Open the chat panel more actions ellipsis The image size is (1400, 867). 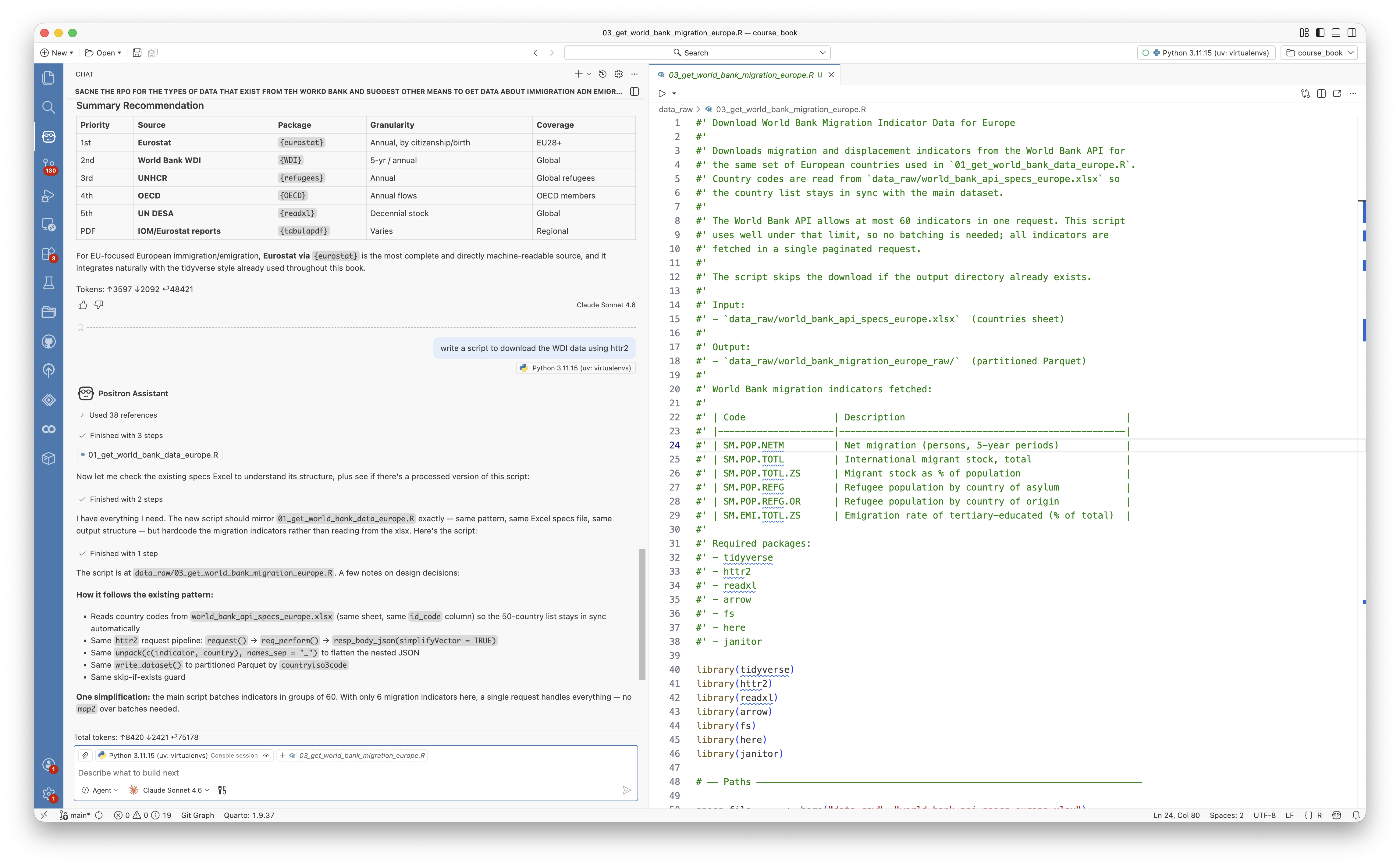tap(634, 74)
